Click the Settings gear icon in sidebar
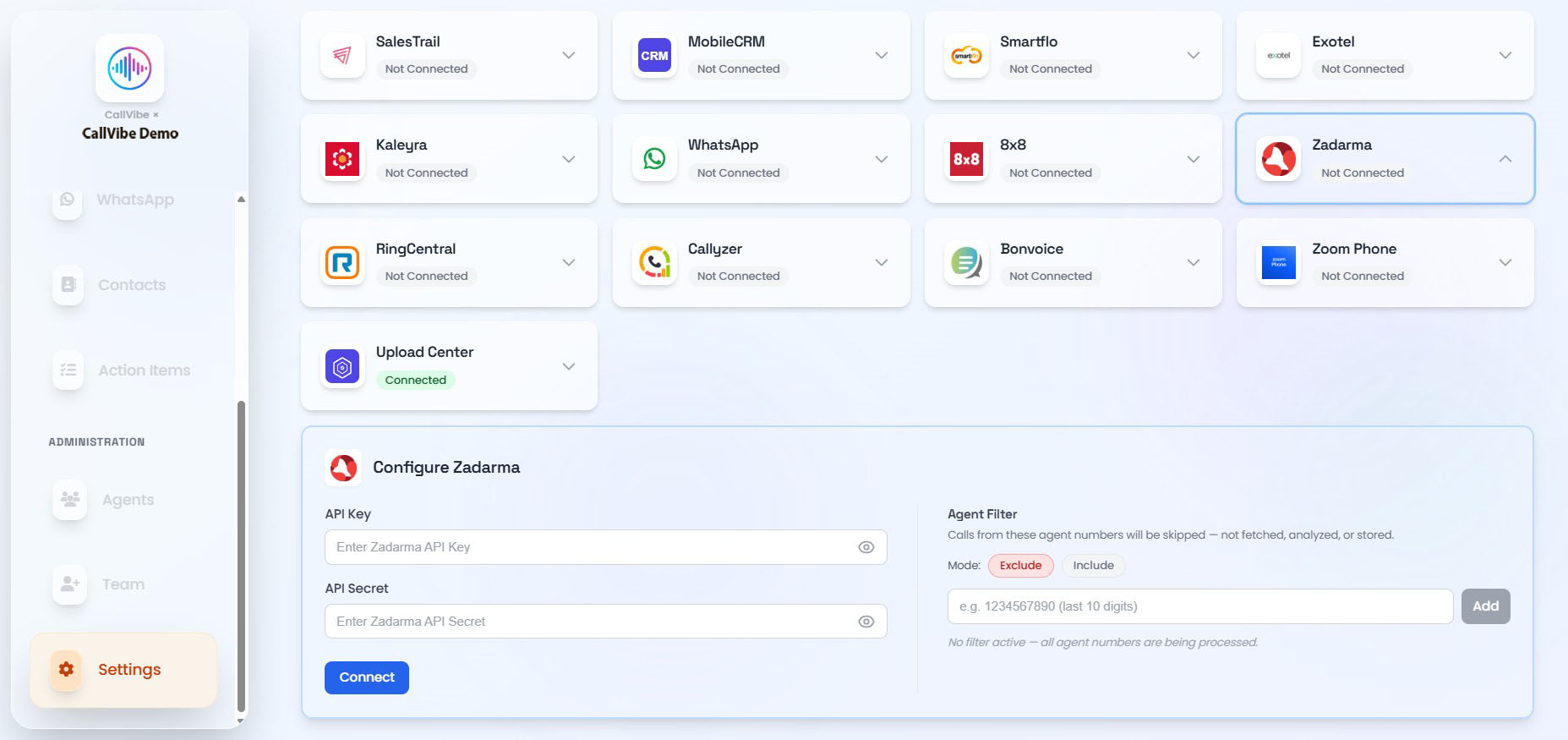1568x740 pixels. click(66, 670)
